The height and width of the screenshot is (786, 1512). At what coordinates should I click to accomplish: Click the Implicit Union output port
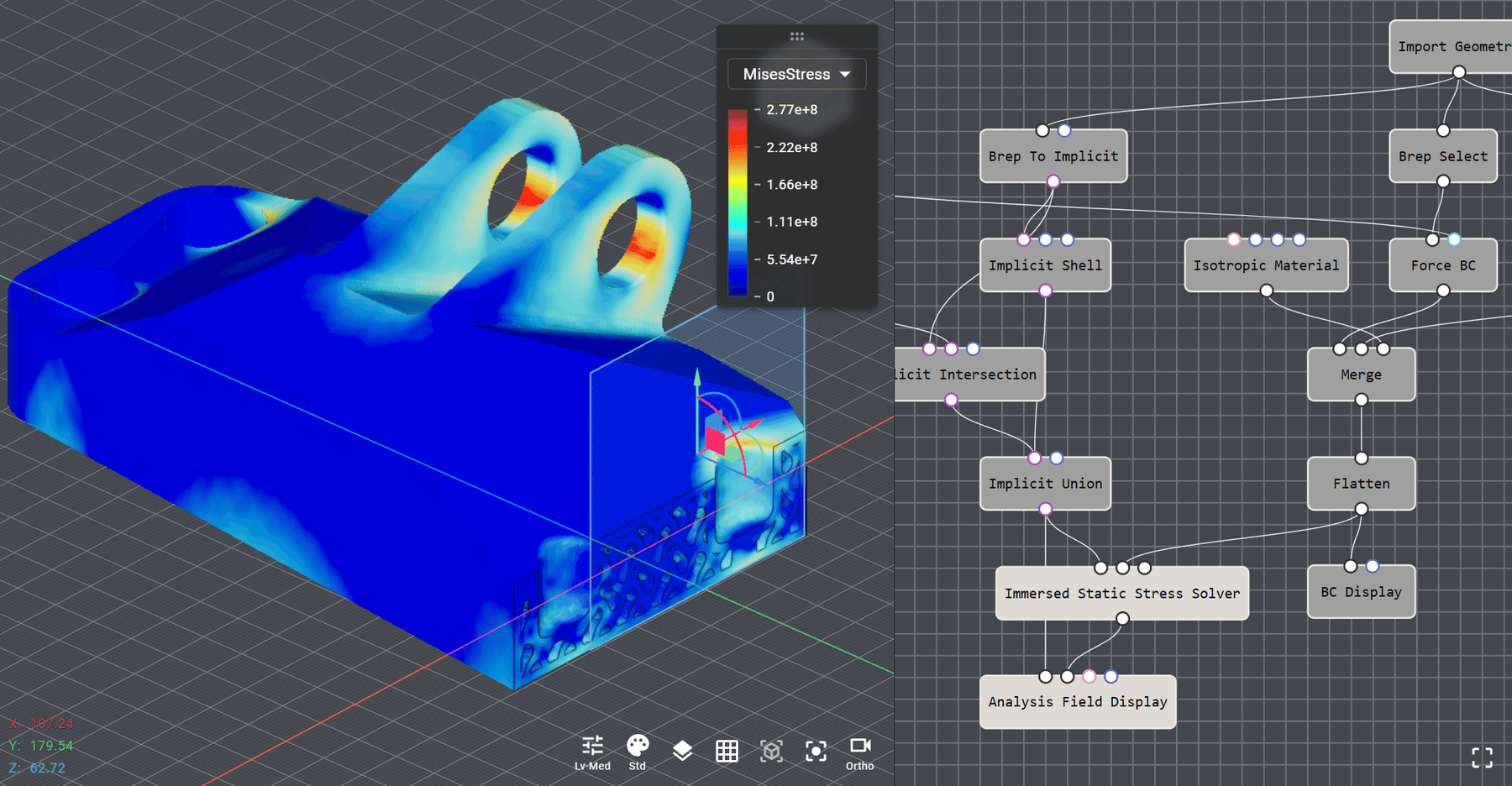pos(1045,509)
